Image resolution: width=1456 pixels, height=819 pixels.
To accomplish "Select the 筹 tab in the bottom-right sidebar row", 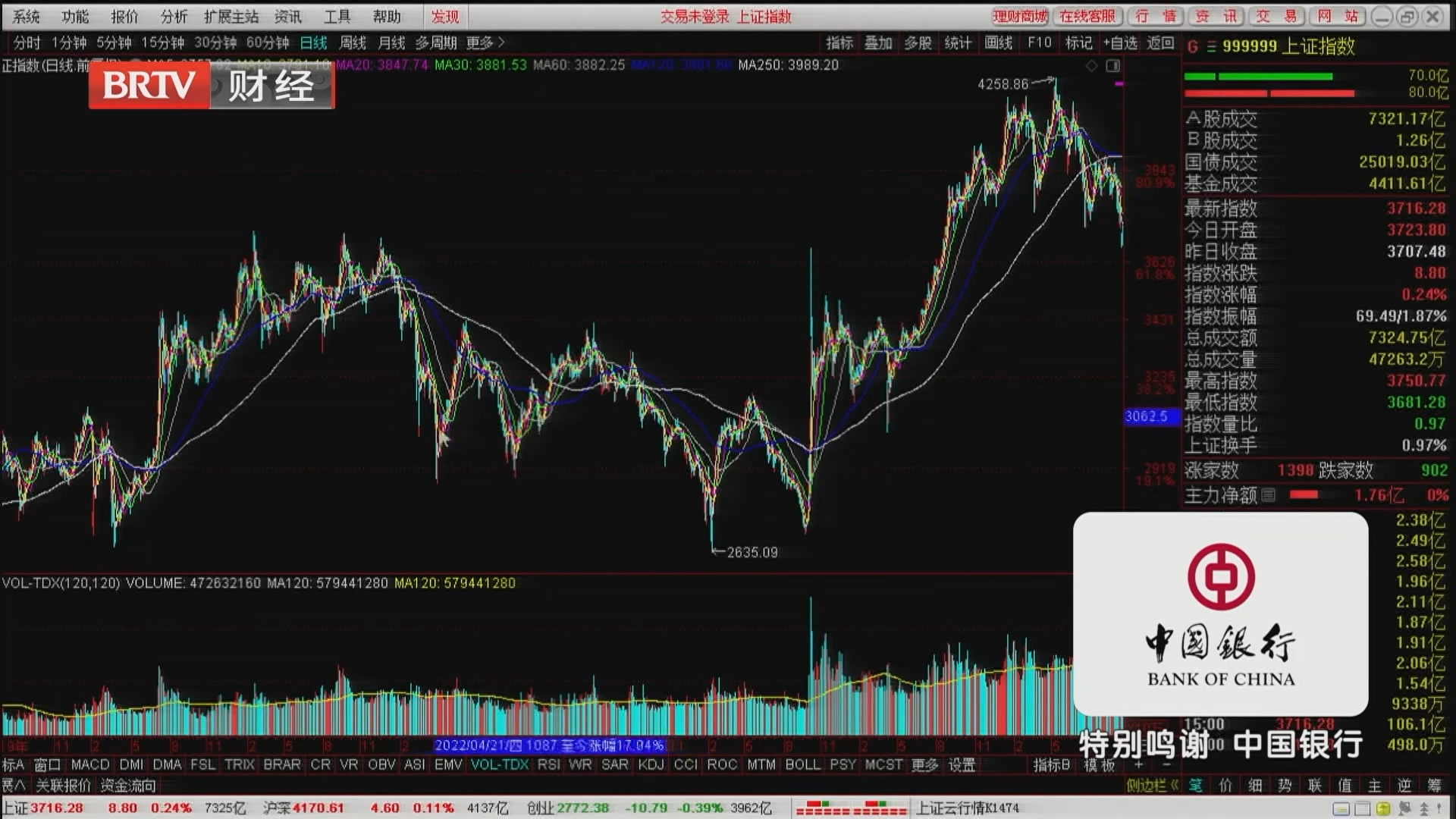I will tap(1434, 786).
